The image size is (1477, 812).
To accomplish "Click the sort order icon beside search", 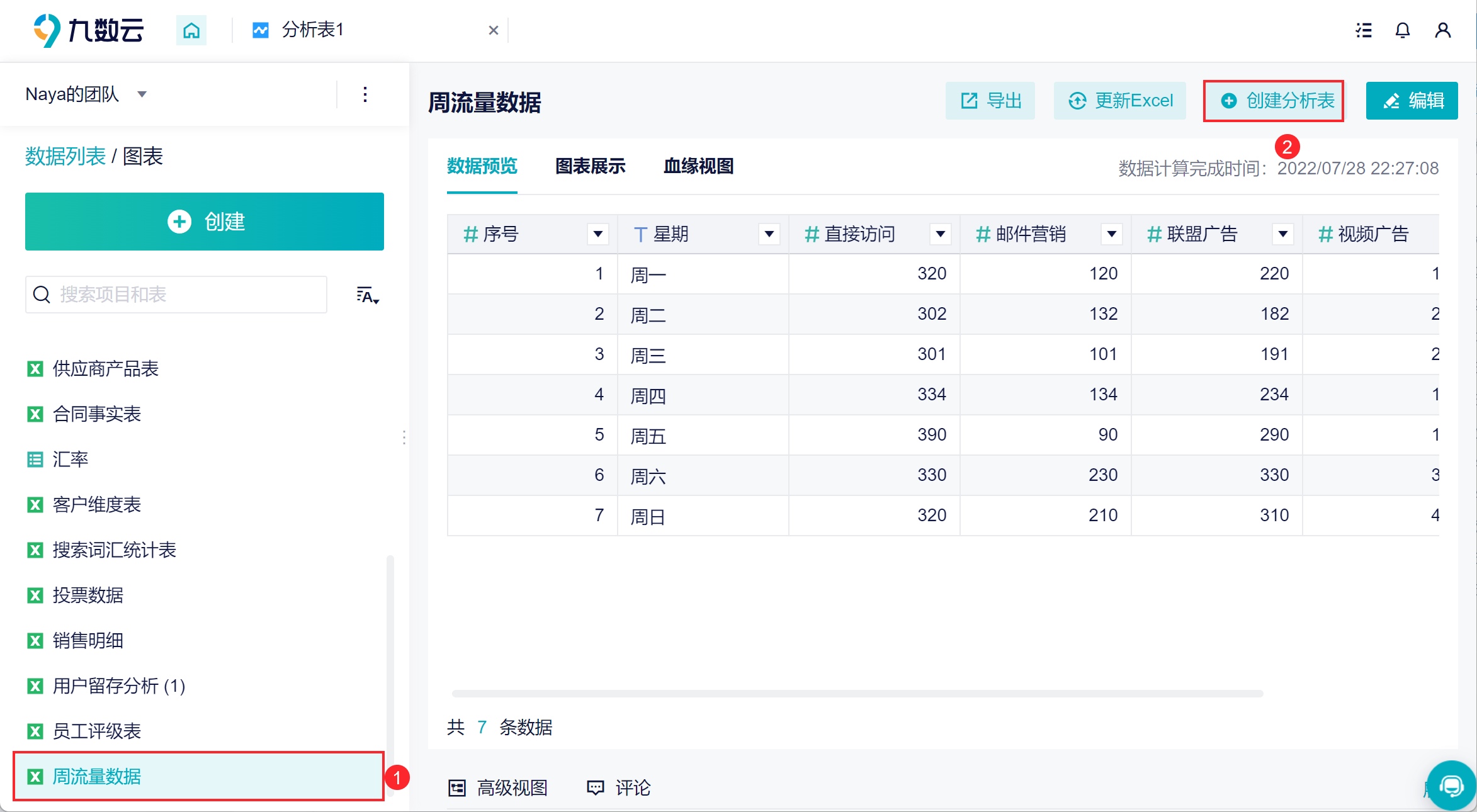I will click(x=368, y=295).
